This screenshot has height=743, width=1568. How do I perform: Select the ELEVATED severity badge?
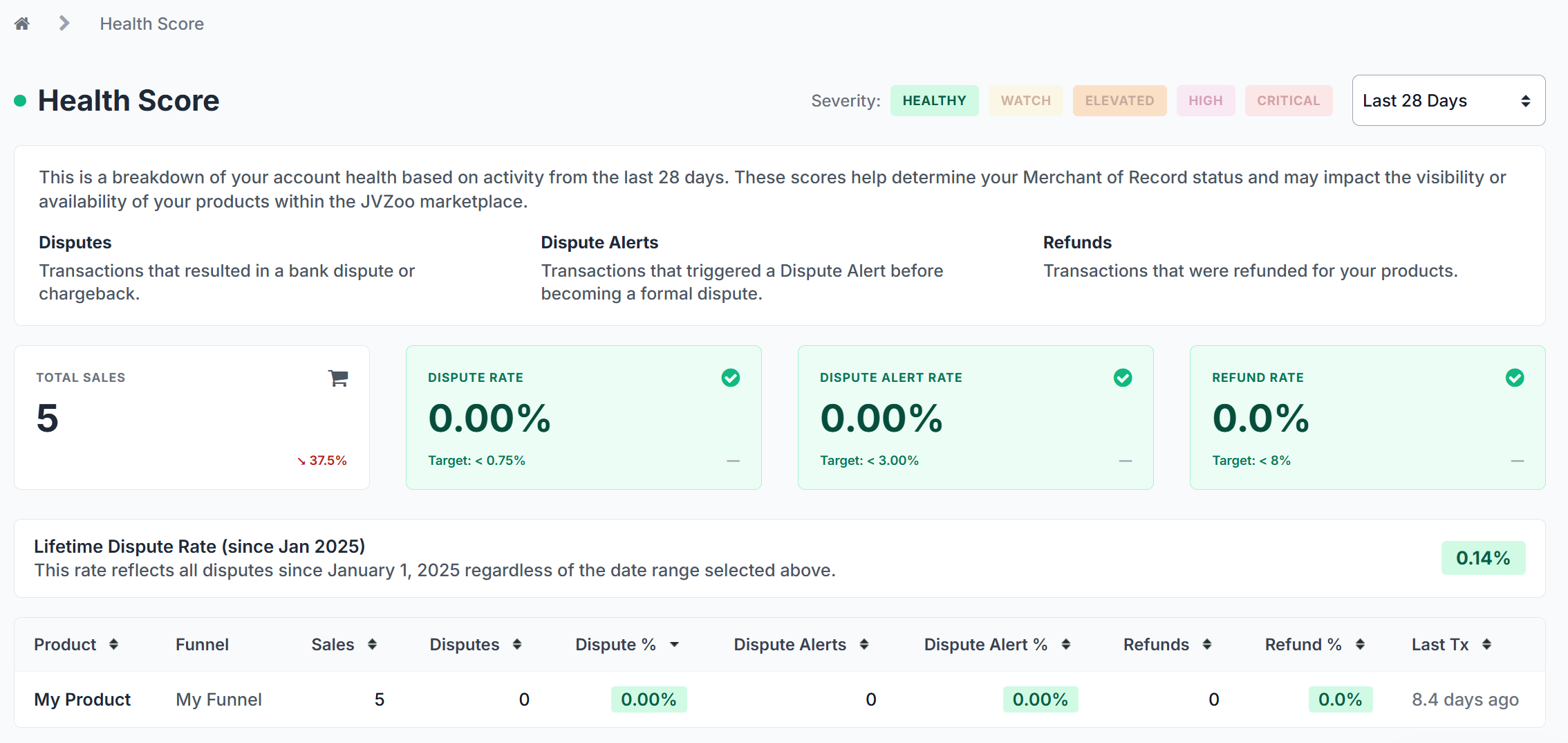coord(1119,100)
